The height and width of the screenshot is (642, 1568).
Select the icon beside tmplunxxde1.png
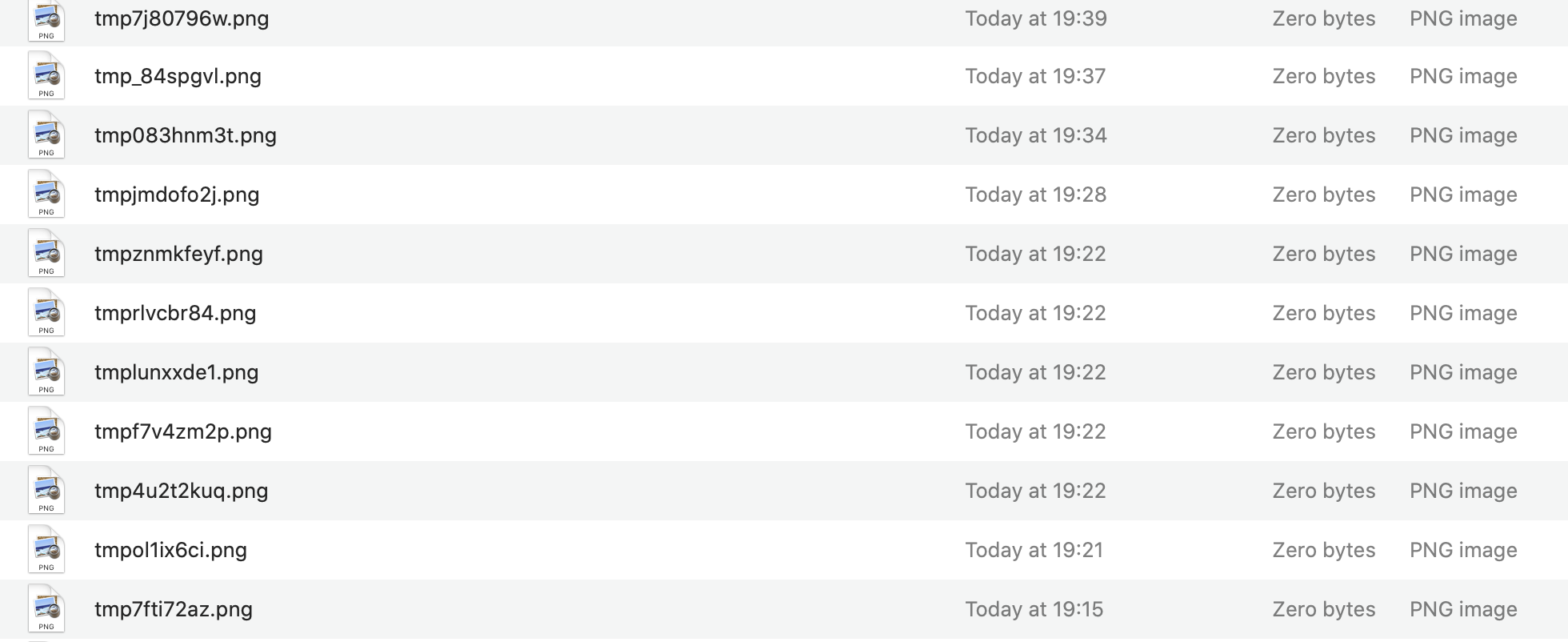point(46,372)
